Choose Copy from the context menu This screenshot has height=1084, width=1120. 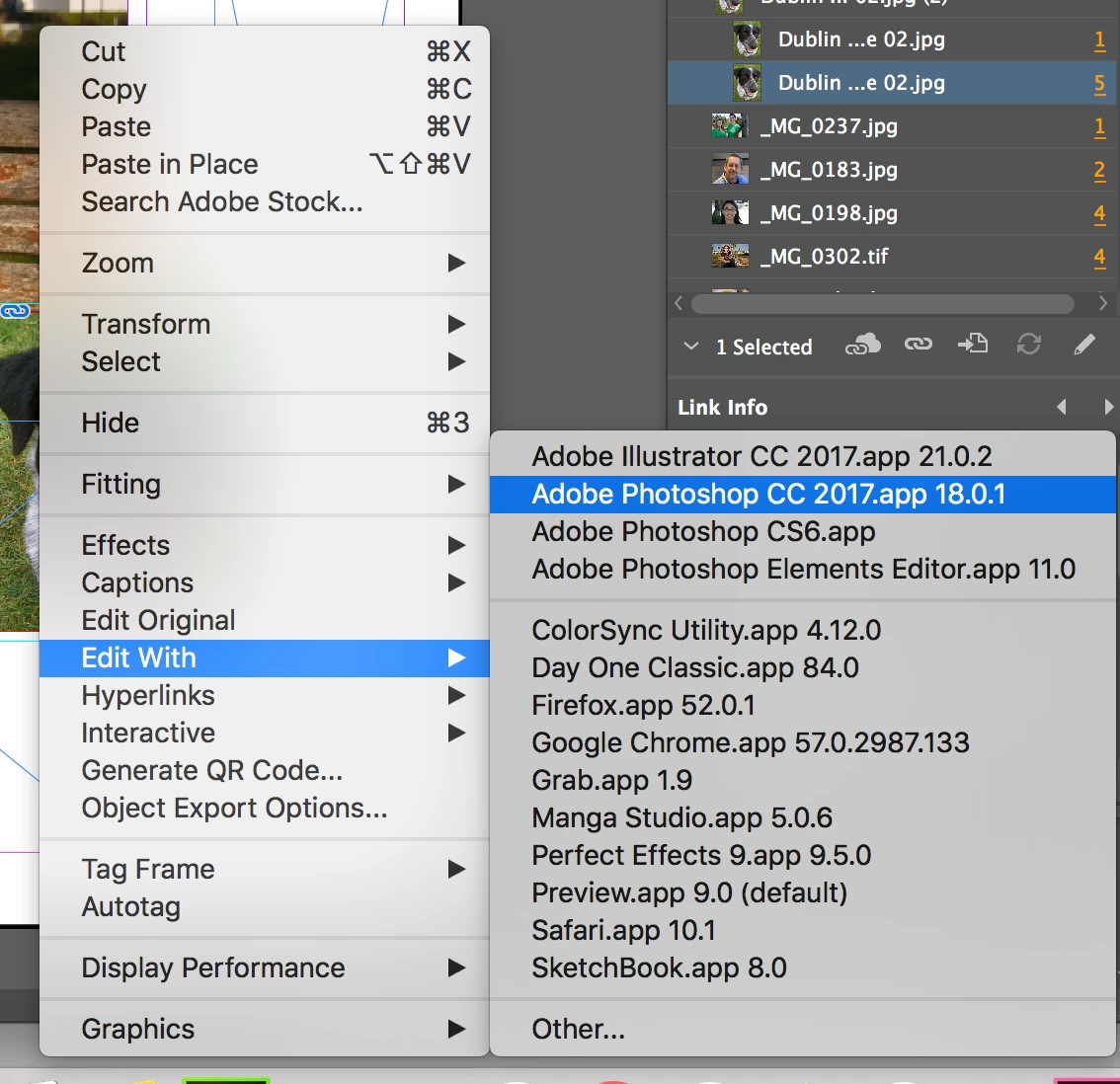click(265, 89)
